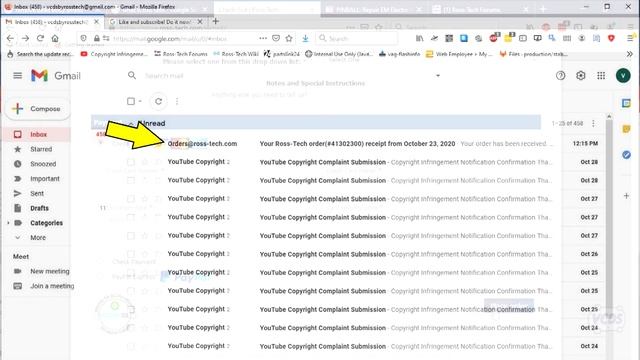The width and height of the screenshot is (640, 360).
Task: Select the Oct 26 YouTube Copyright email checkbox
Action: [131, 254]
